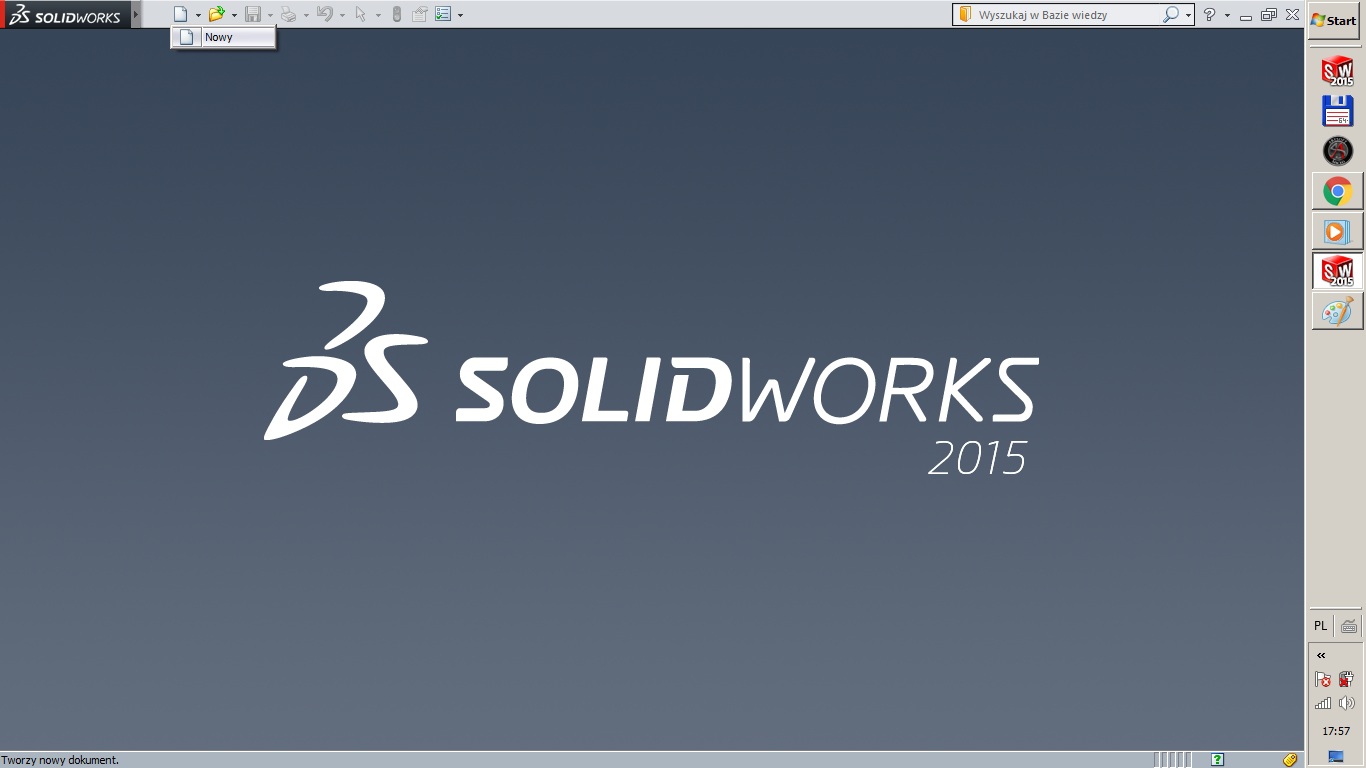Click the yellow tag icon in status bar
The image size is (1366, 768).
pos(1290,760)
